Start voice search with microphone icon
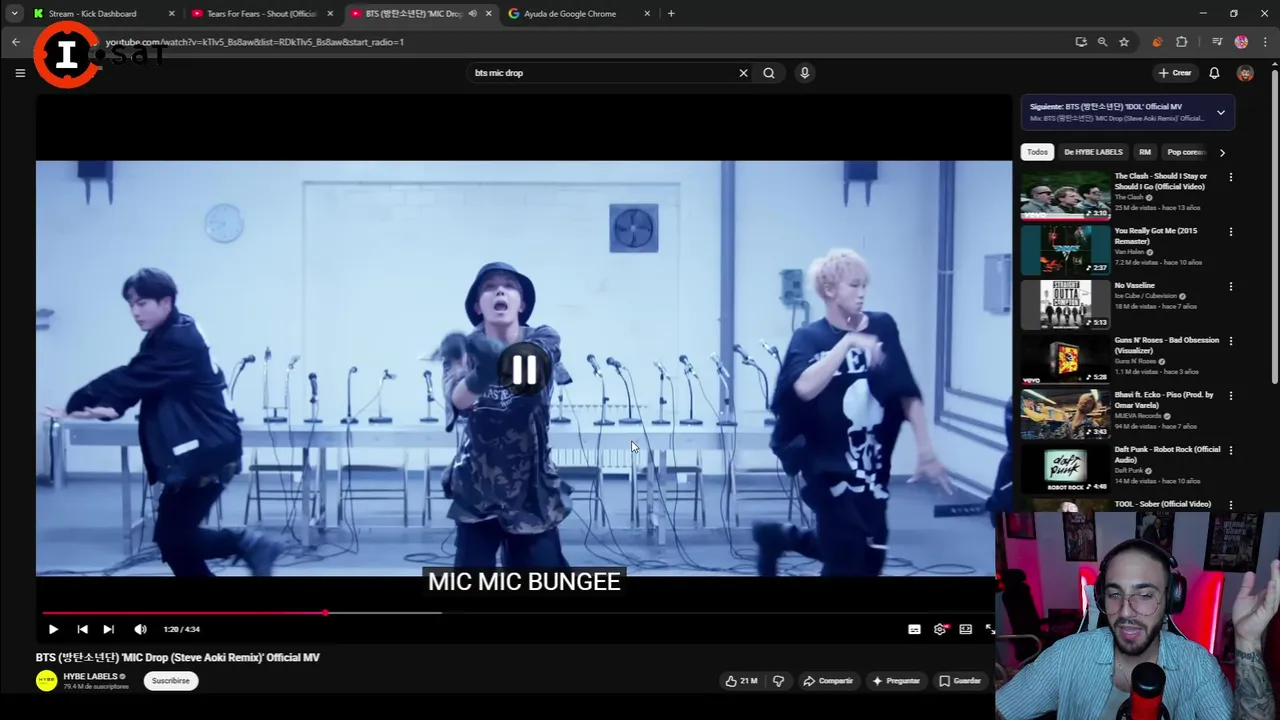The height and width of the screenshot is (720, 1280). point(804,73)
